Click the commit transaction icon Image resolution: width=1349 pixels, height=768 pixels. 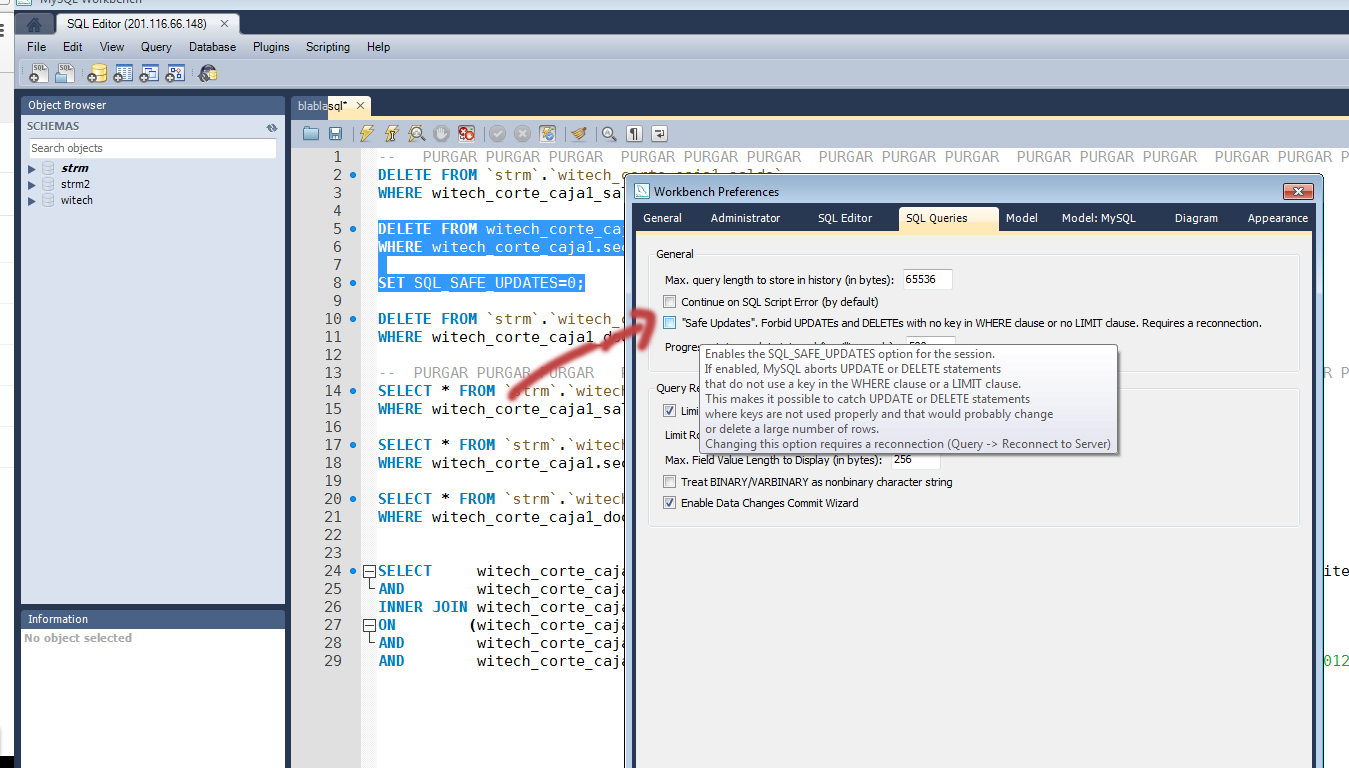pos(497,133)
